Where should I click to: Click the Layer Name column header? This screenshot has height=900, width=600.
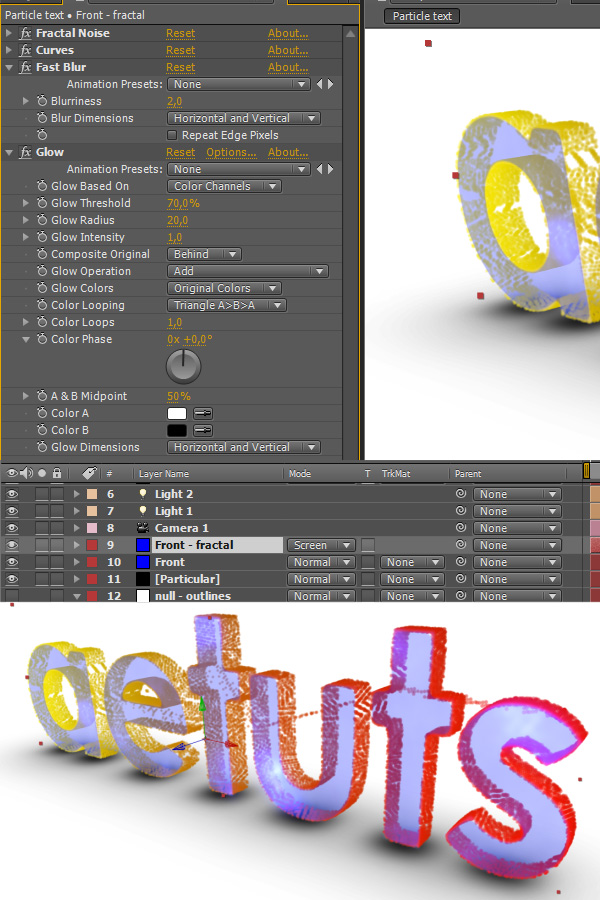[164, 474]
